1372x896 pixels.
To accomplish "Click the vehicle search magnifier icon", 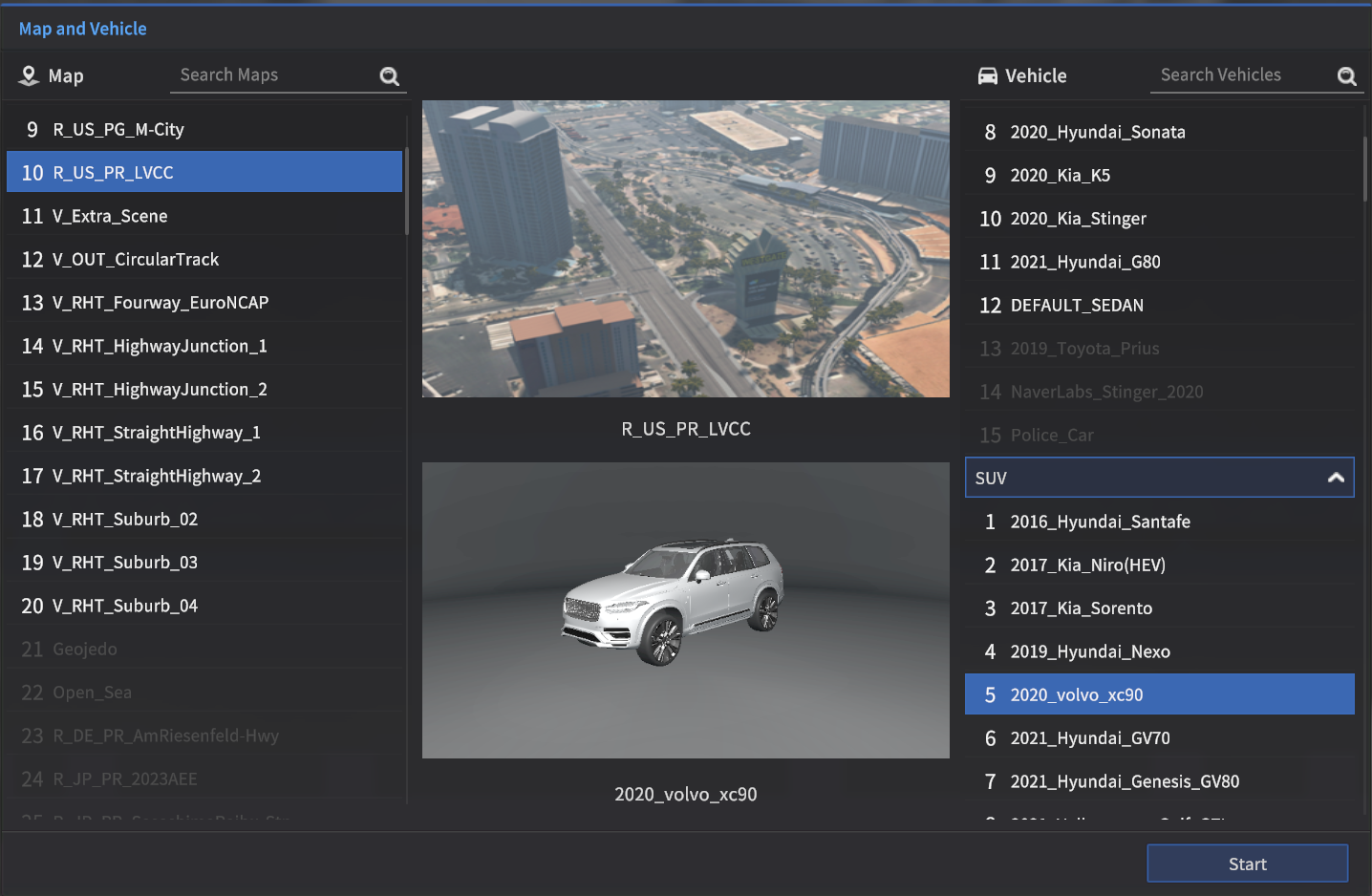I will 1346,76.
